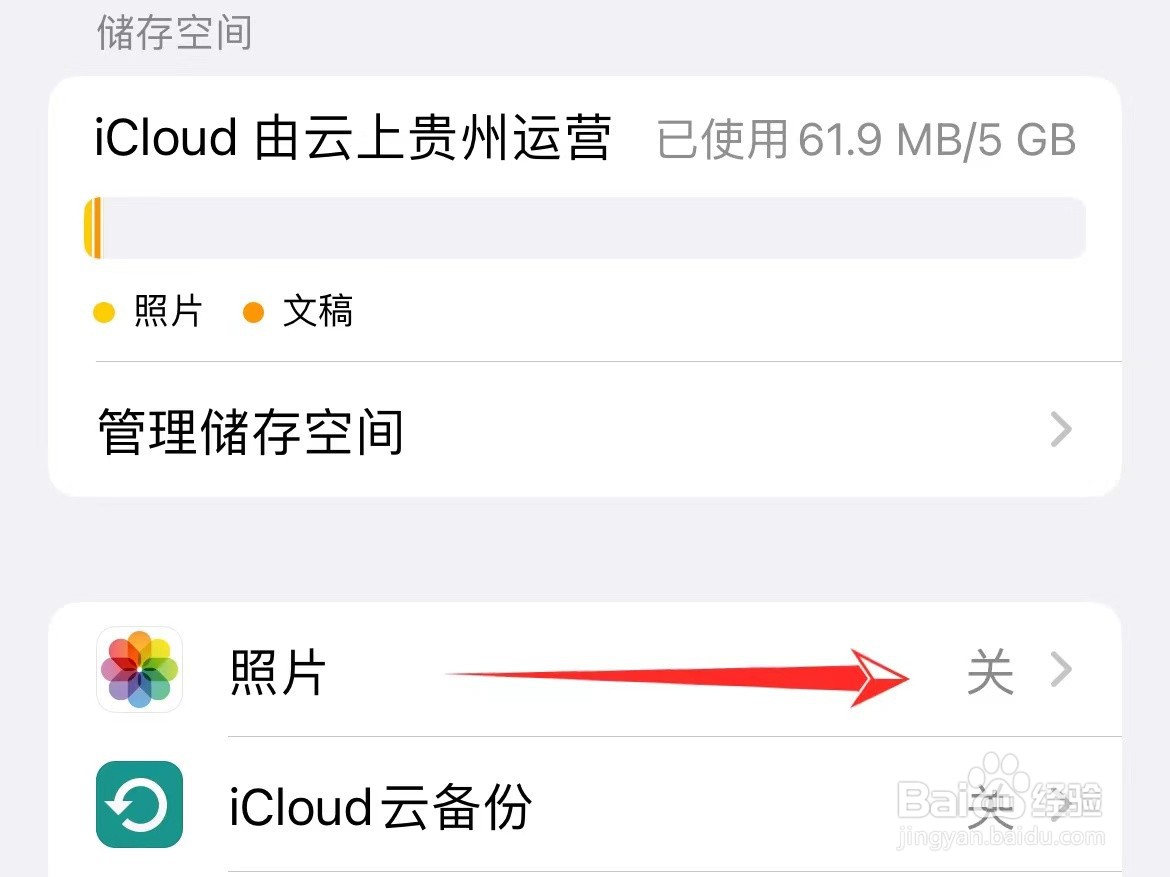The width and height of the screenshot is (1170, 877).
Task: Tap the 关 status of 照片 row
Action: pyautogui.click(x=990, y=671)
